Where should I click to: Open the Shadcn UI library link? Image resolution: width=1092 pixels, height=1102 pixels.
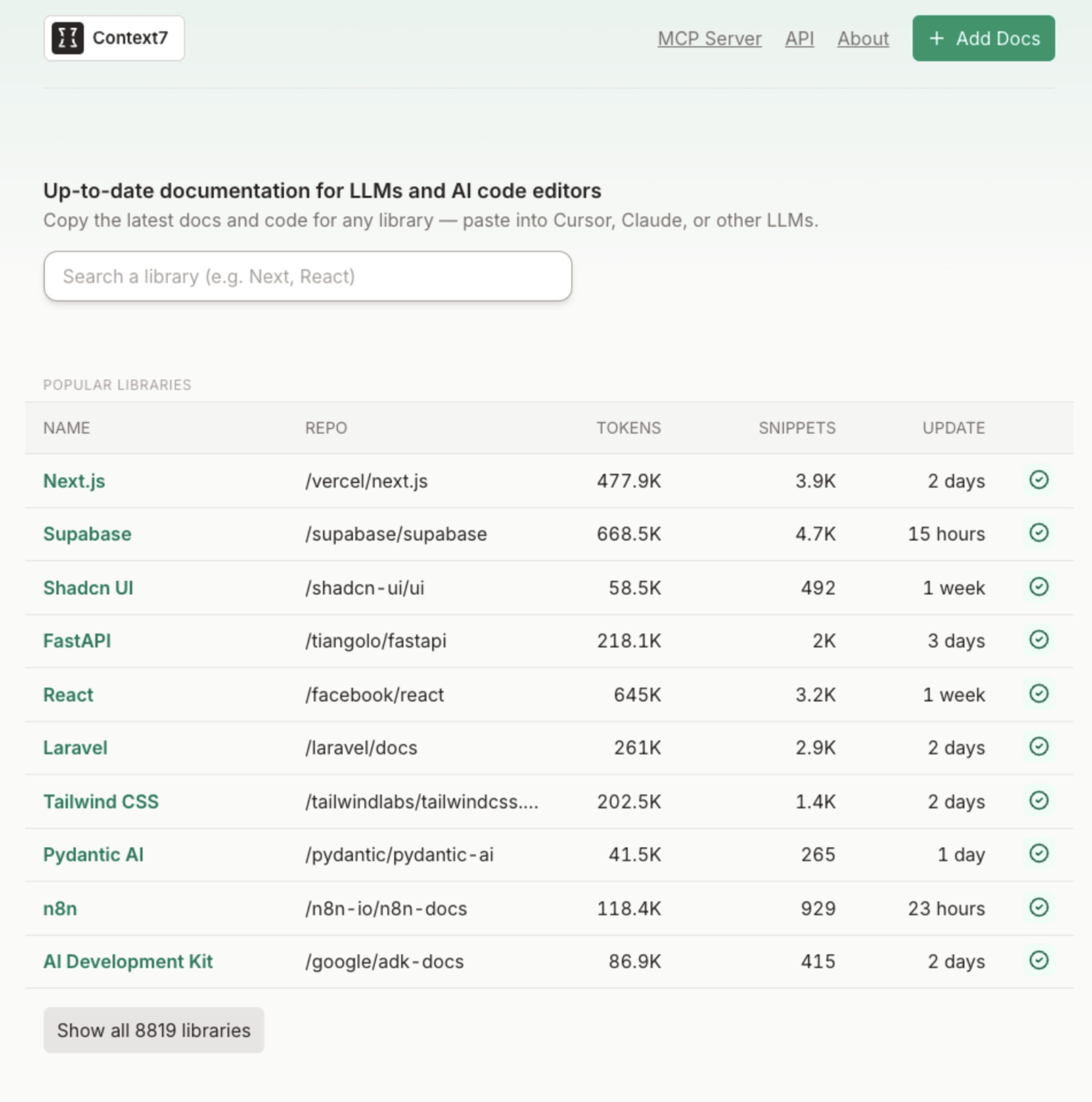(88, 588)
